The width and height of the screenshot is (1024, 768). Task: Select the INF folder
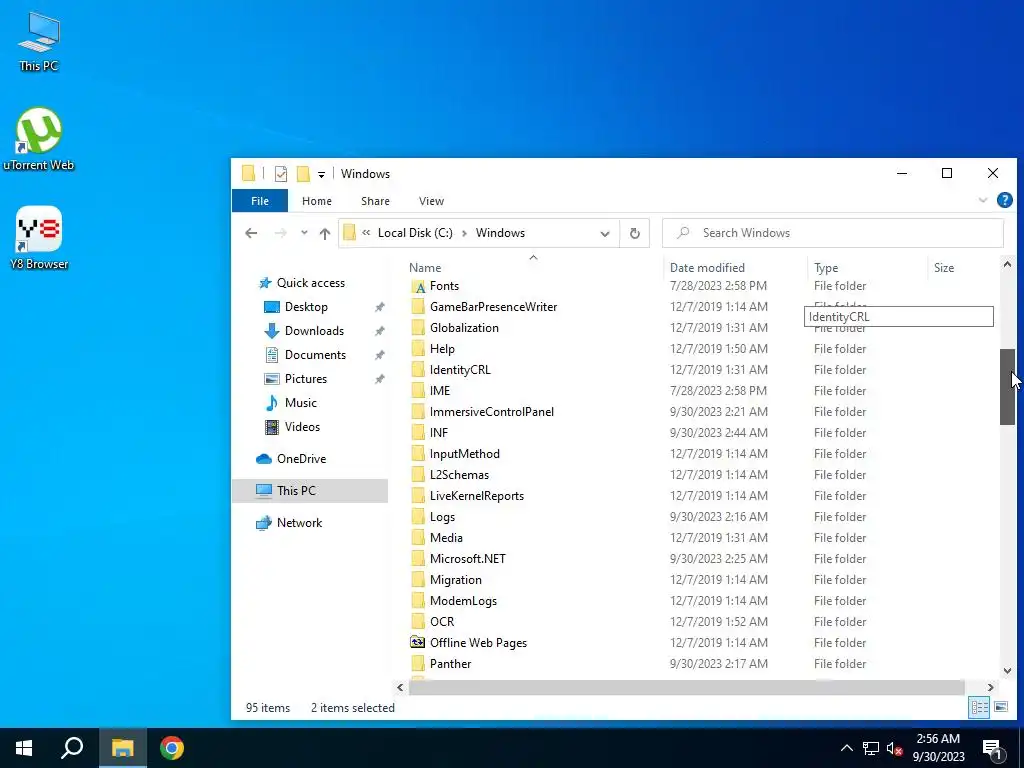439,433
